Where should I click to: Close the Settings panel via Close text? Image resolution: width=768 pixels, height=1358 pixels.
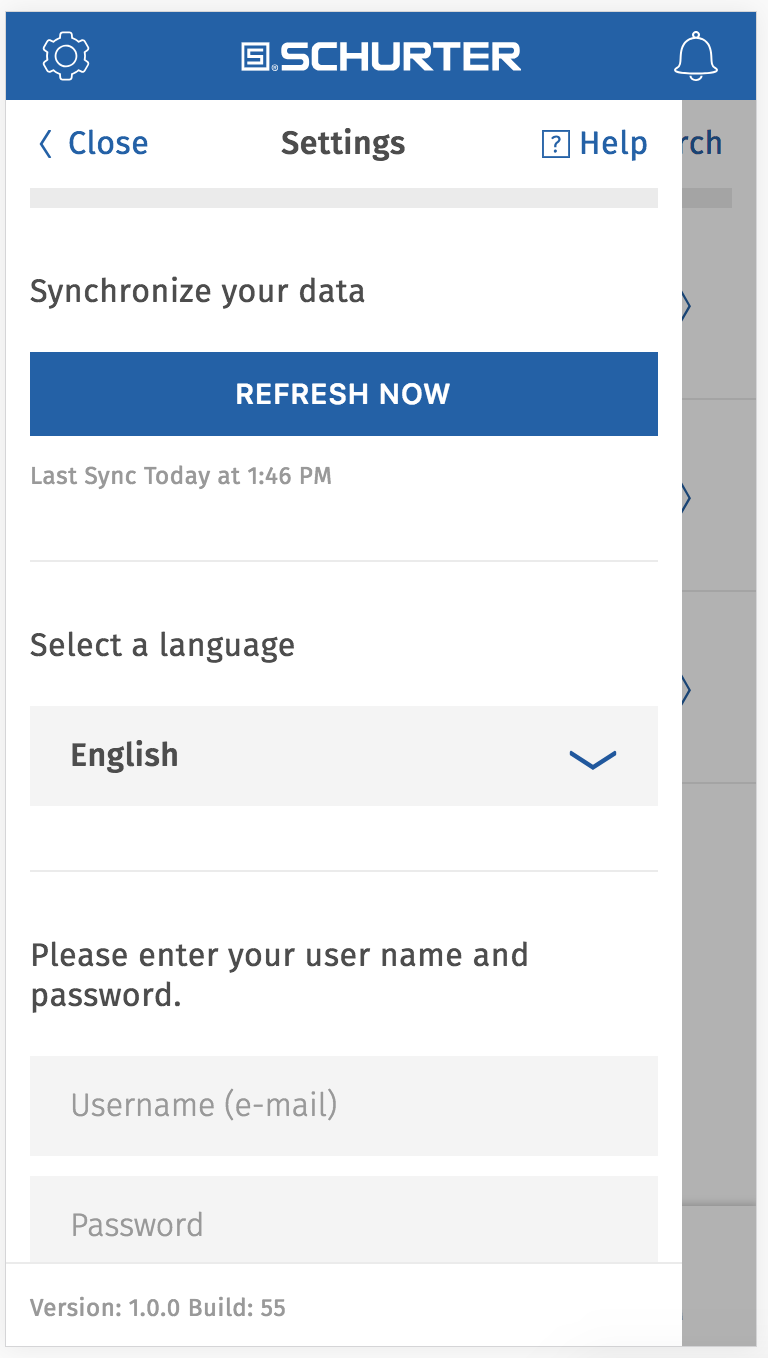pyautogui.click(x=108, y=144)
